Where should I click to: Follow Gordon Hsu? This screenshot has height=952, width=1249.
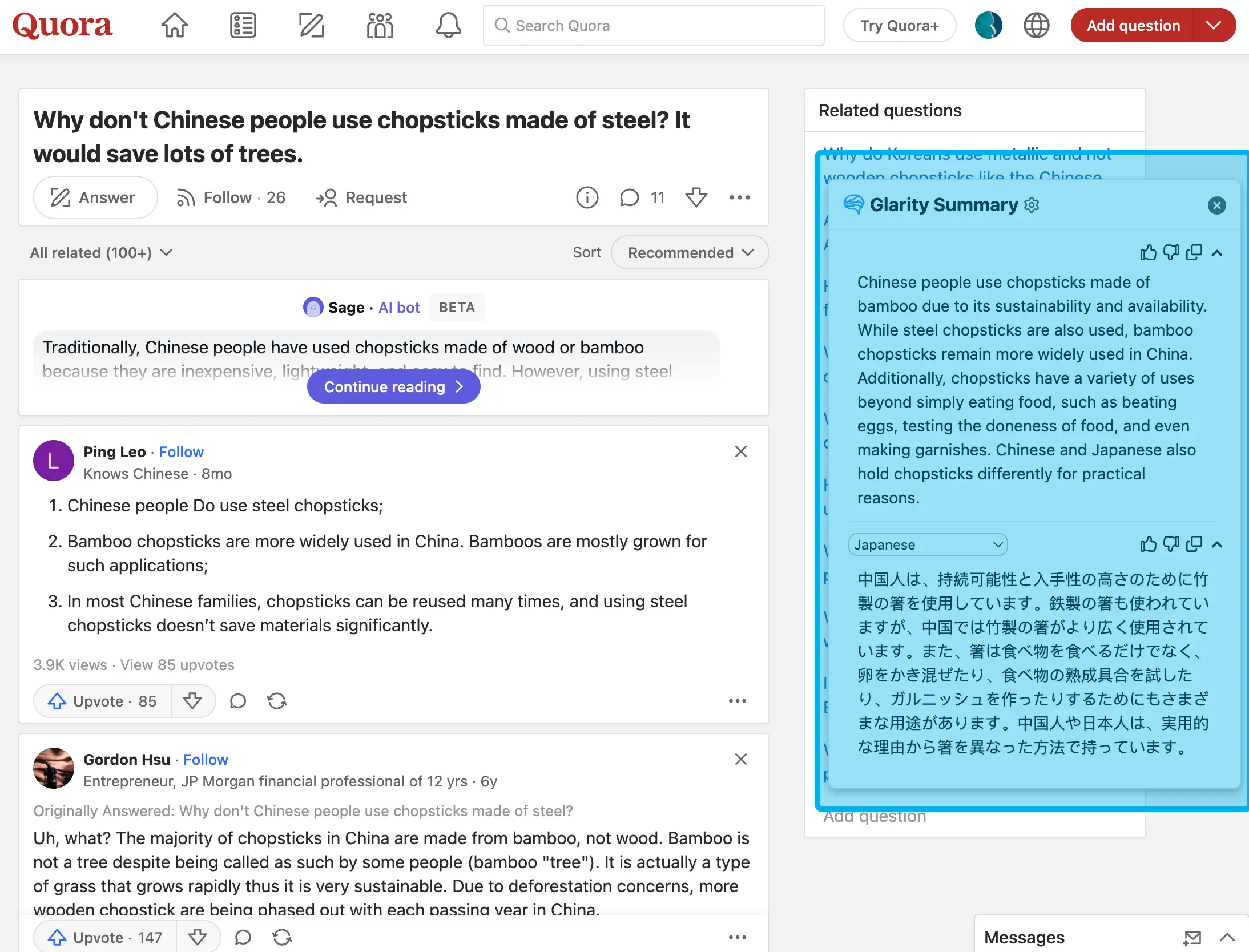click(x=206, y=760)
